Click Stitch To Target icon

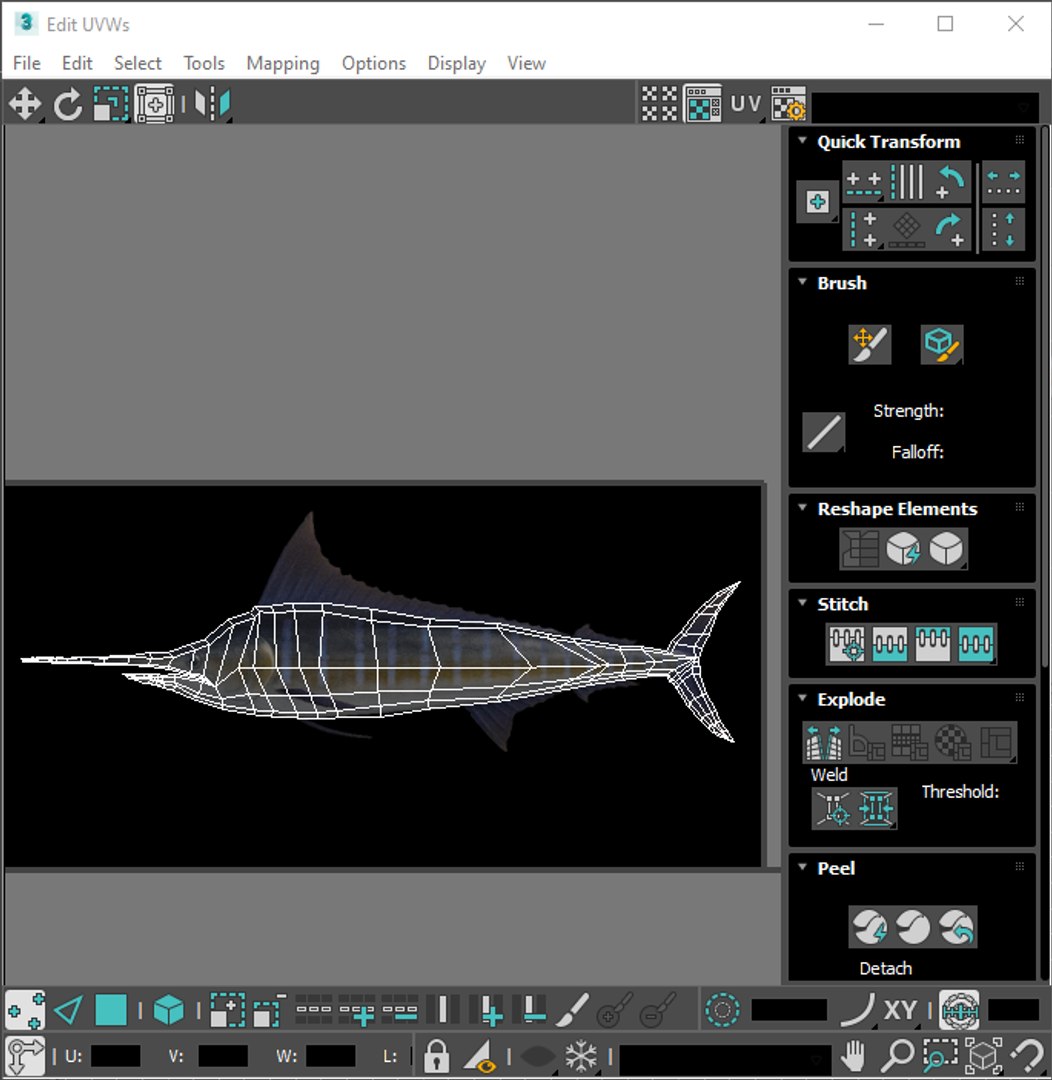click(x=847, y=643)
